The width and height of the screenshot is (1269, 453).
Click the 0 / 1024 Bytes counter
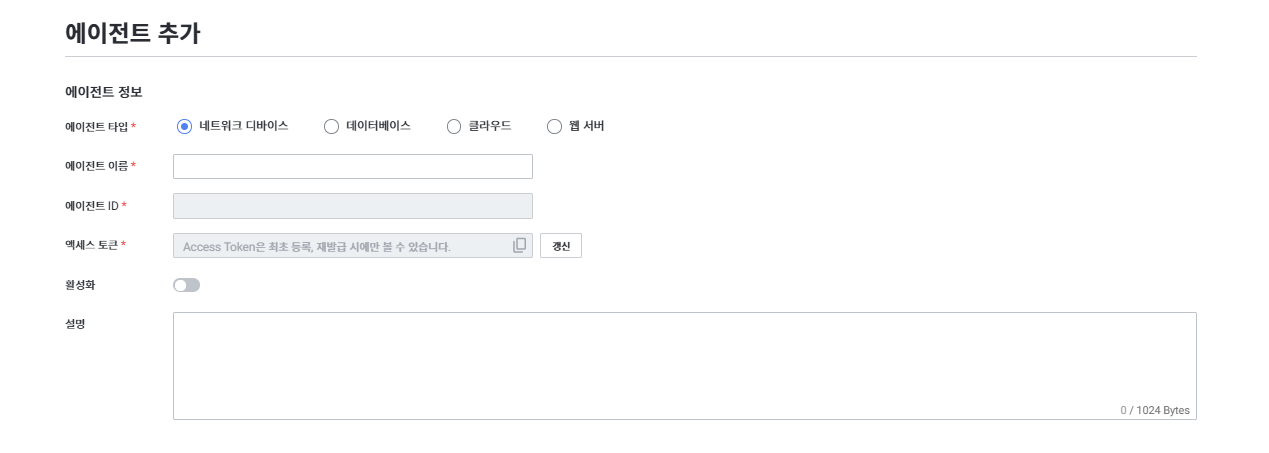click(1155, 410)
